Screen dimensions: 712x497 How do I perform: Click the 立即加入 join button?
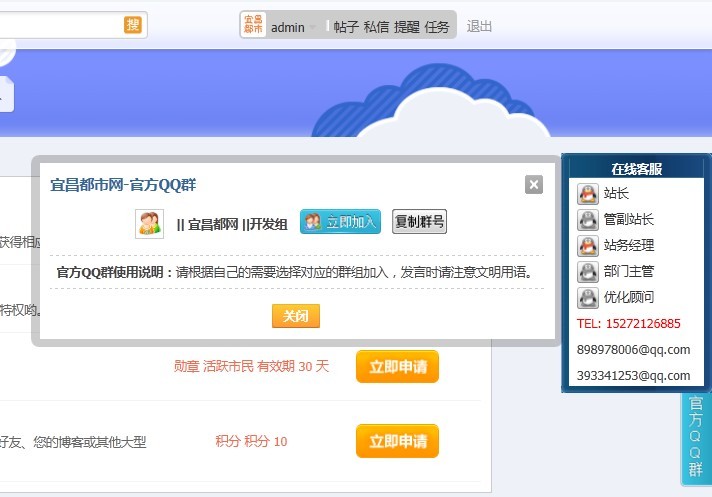click(x=340, y=221)
